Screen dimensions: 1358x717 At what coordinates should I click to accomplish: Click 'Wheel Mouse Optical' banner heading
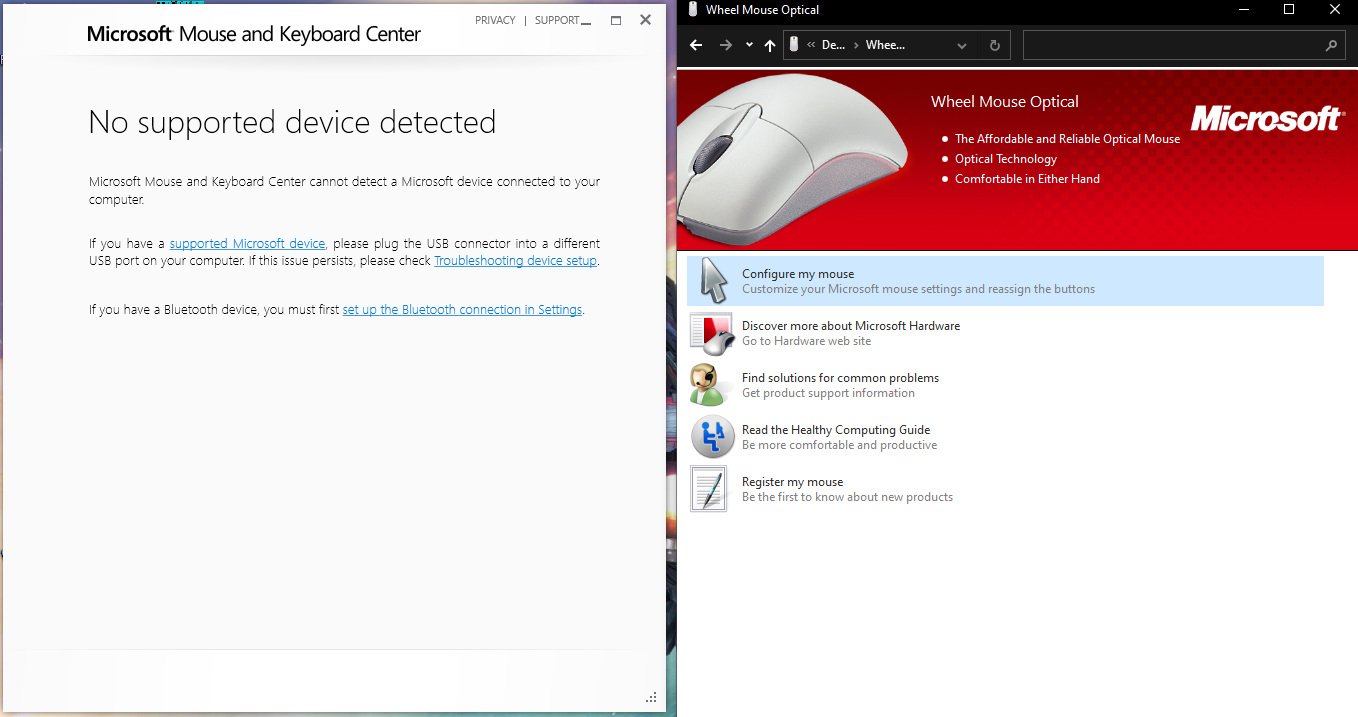pos(1004,102)
